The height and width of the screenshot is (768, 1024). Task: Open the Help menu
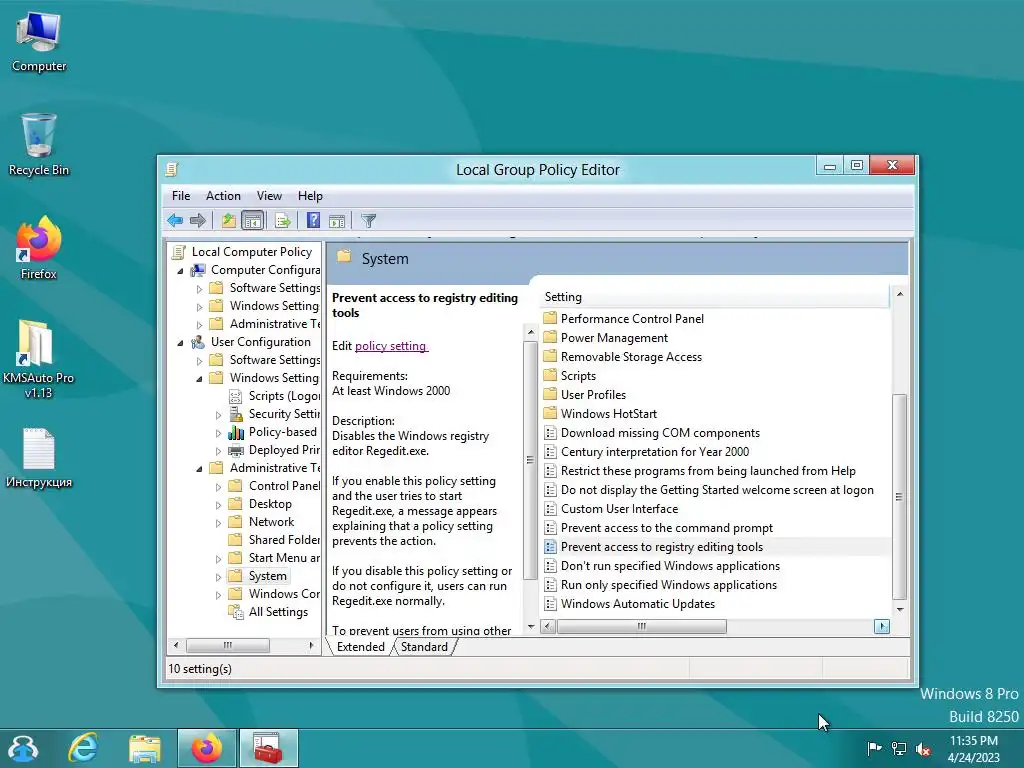(x=310, y=196)
